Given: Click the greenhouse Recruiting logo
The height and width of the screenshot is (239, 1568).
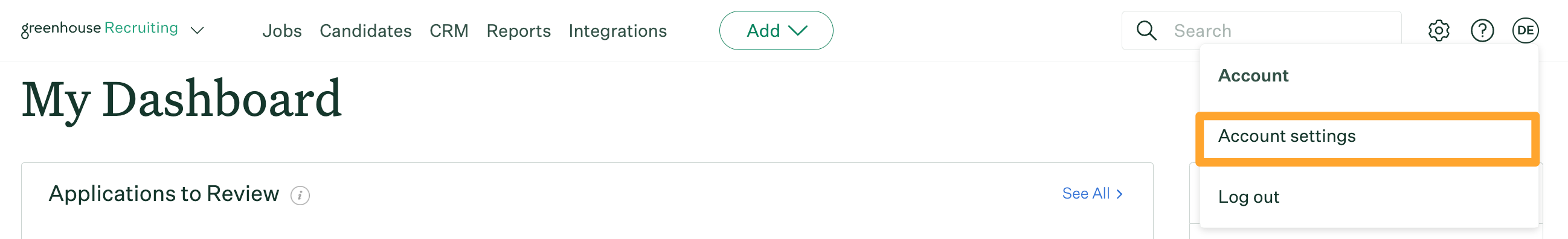Looking at the screenshot, I should click(x=99, y=29).
